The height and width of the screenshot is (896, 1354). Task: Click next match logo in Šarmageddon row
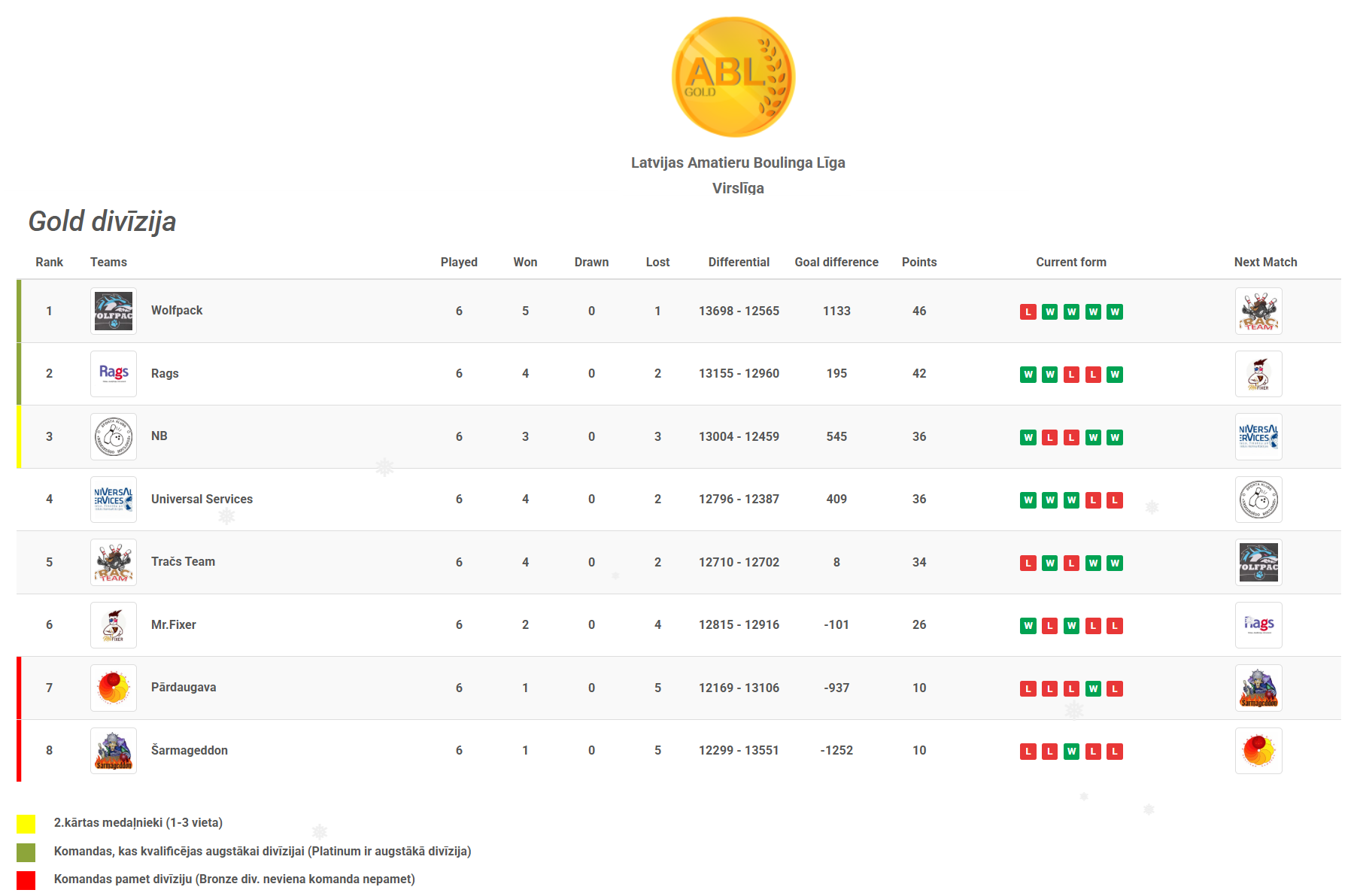[1258, 751]
